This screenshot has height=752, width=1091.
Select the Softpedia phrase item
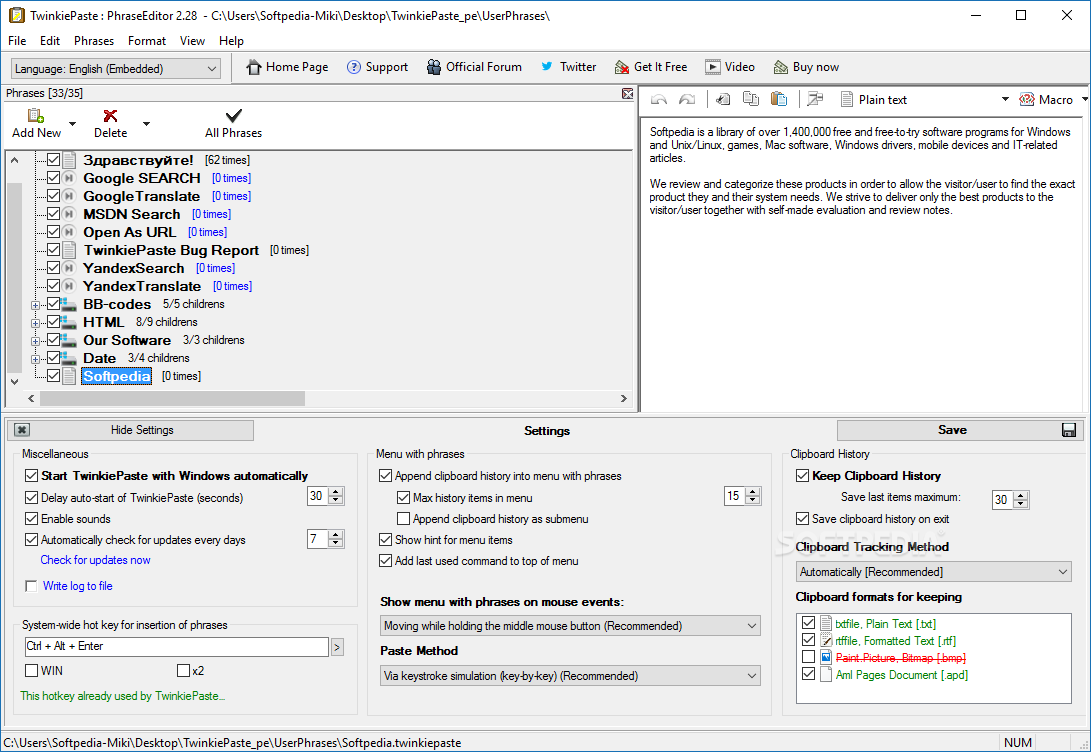tap(117, 376)
